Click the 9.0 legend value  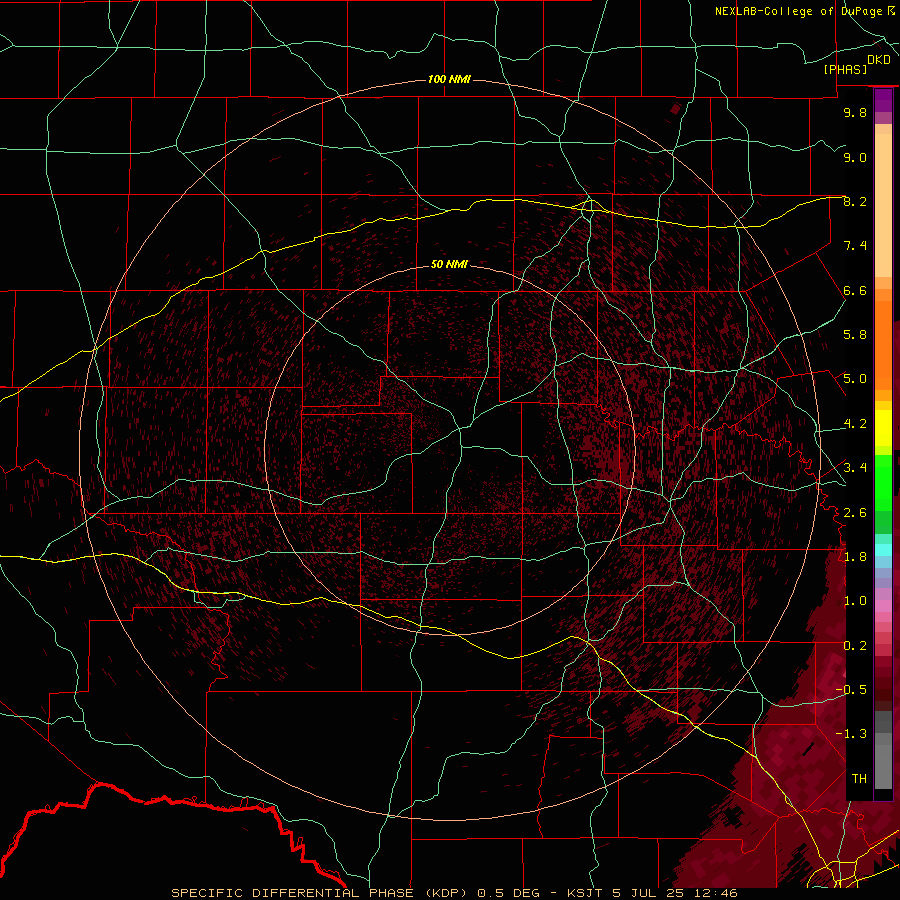click(855, 157)
